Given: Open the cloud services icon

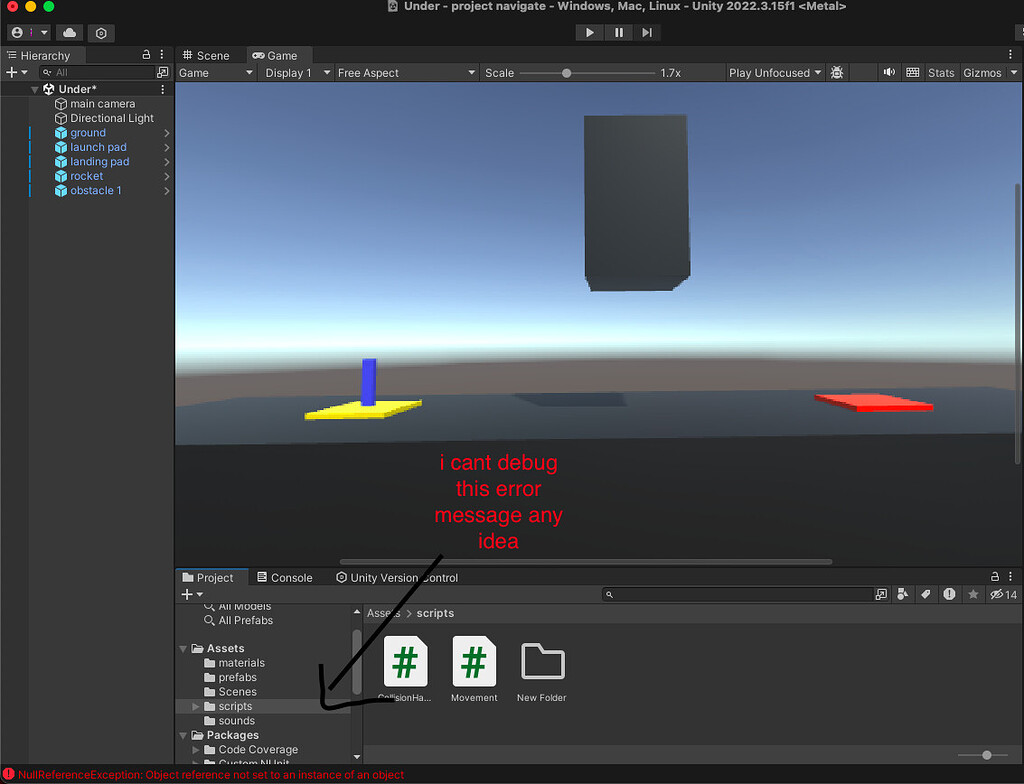Looking at the screenshot, I should click(69, 33).
